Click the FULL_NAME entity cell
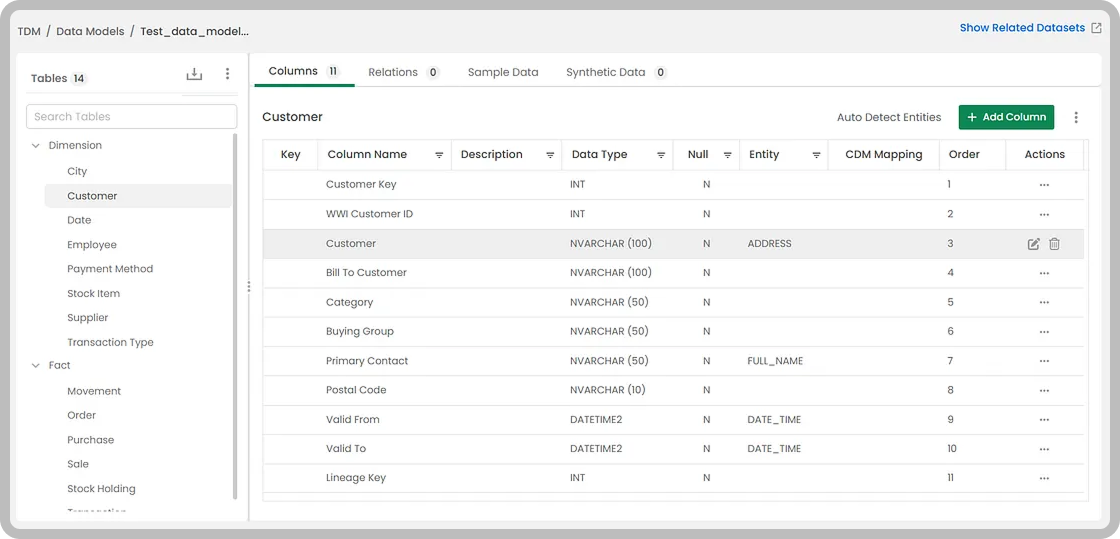The width and height of the screenshot is (1120, 539). pos(775,361)
